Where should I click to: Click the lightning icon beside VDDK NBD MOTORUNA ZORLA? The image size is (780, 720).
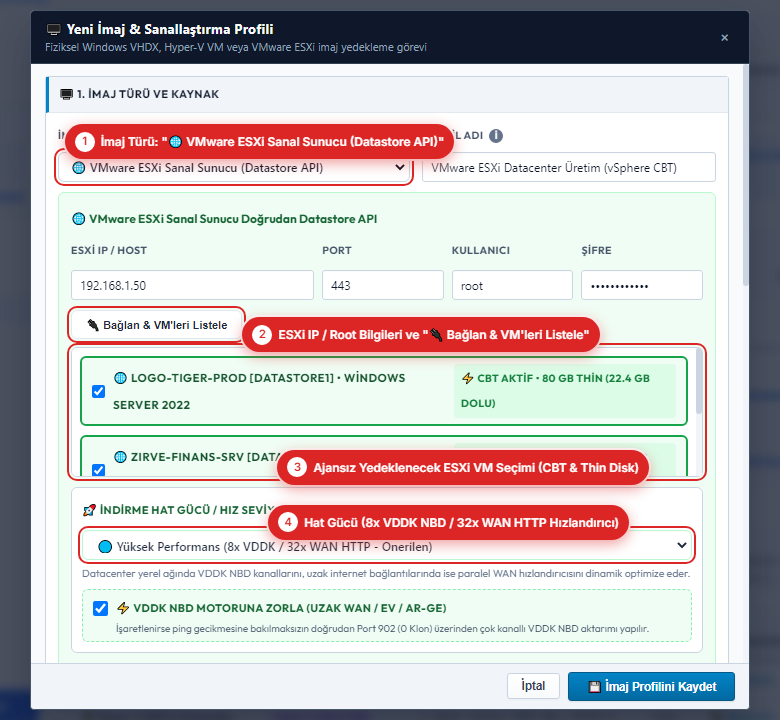tap(123, 608)
